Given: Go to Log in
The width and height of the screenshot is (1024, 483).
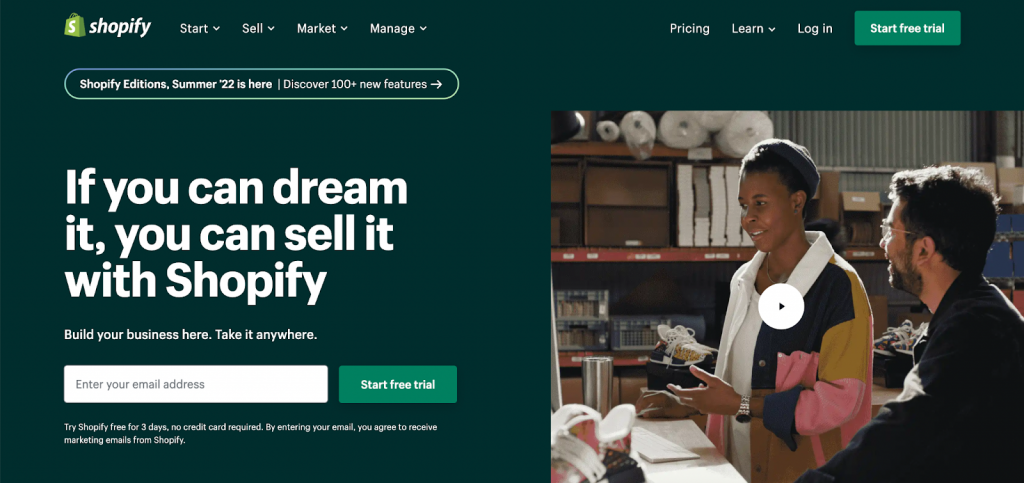Looking at the screenshot, I should [815, 28].
